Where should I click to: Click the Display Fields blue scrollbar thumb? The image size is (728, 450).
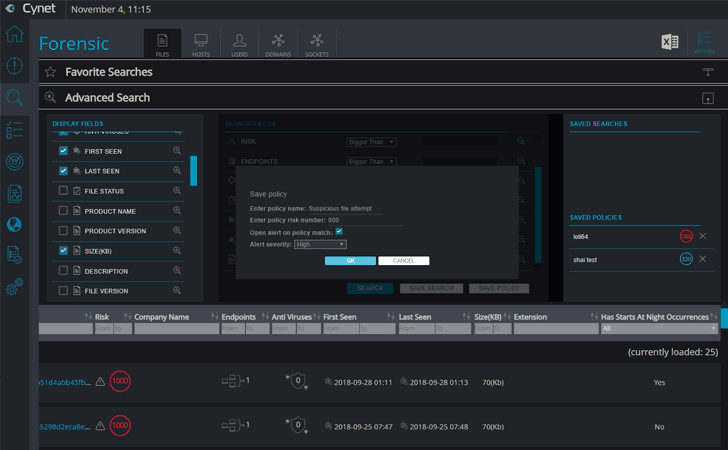[x=194, y=171]
